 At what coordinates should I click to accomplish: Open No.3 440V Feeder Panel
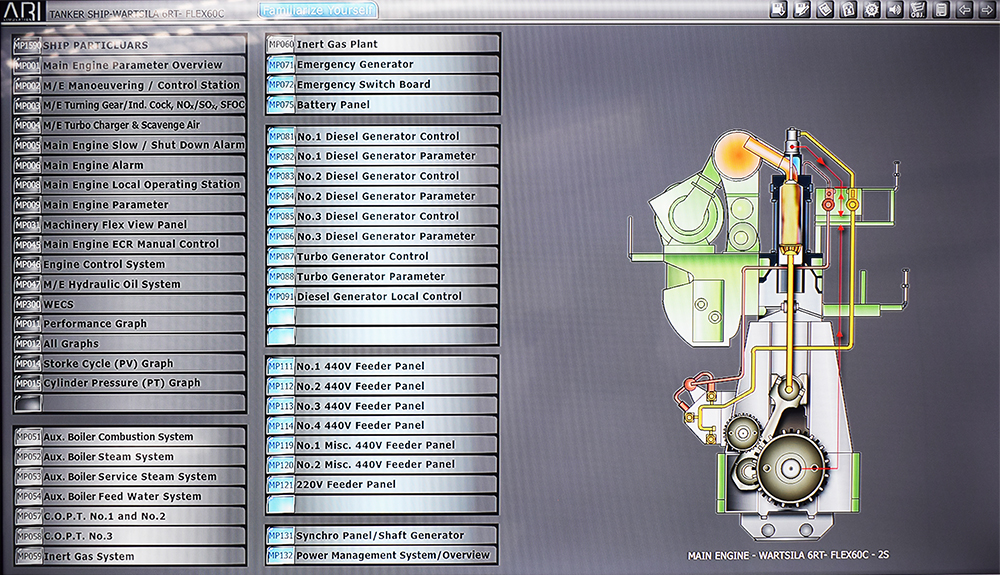coord(383,405)
